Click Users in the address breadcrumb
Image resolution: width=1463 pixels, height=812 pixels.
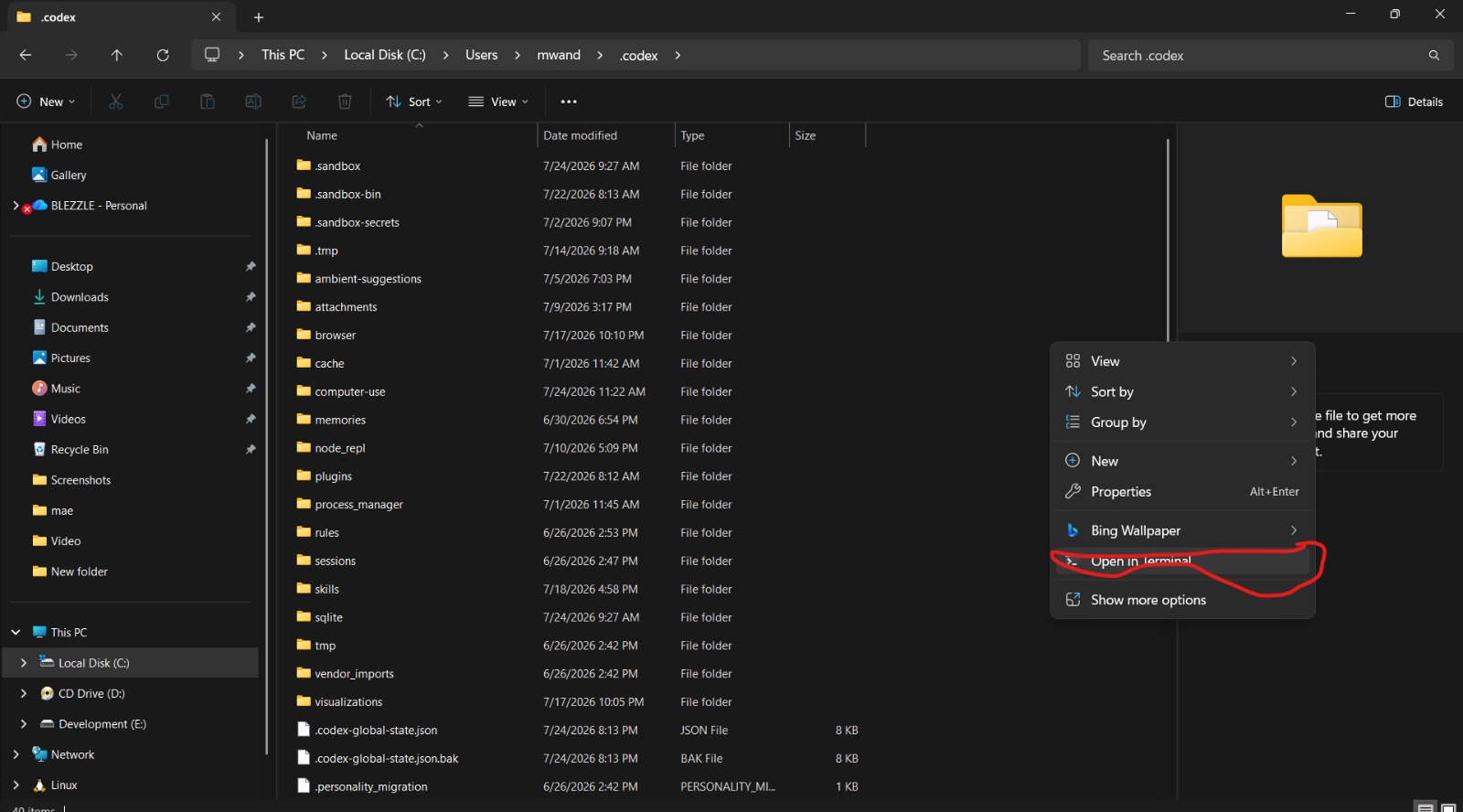tap(482, 55)
